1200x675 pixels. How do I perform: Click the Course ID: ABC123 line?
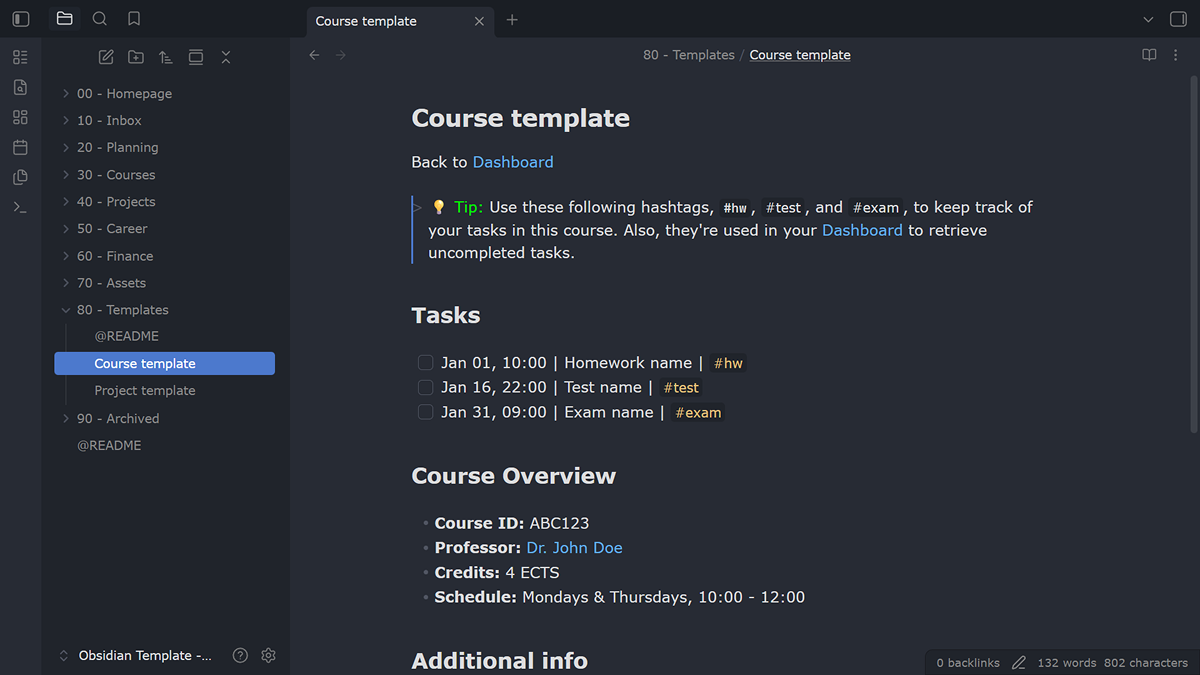[x=512, y=523]
